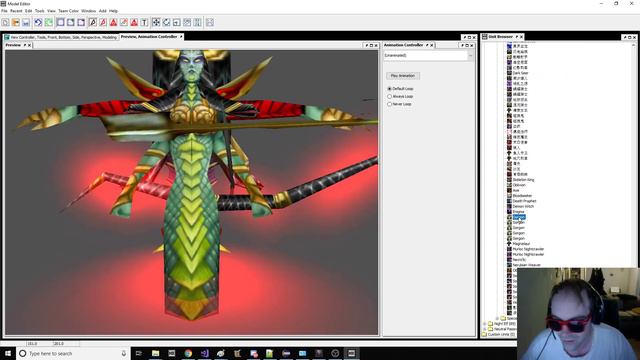The height and width of the screenshot is (360, 640).
Task: Open the Windows Start menu
Action: tap(8, 353)
